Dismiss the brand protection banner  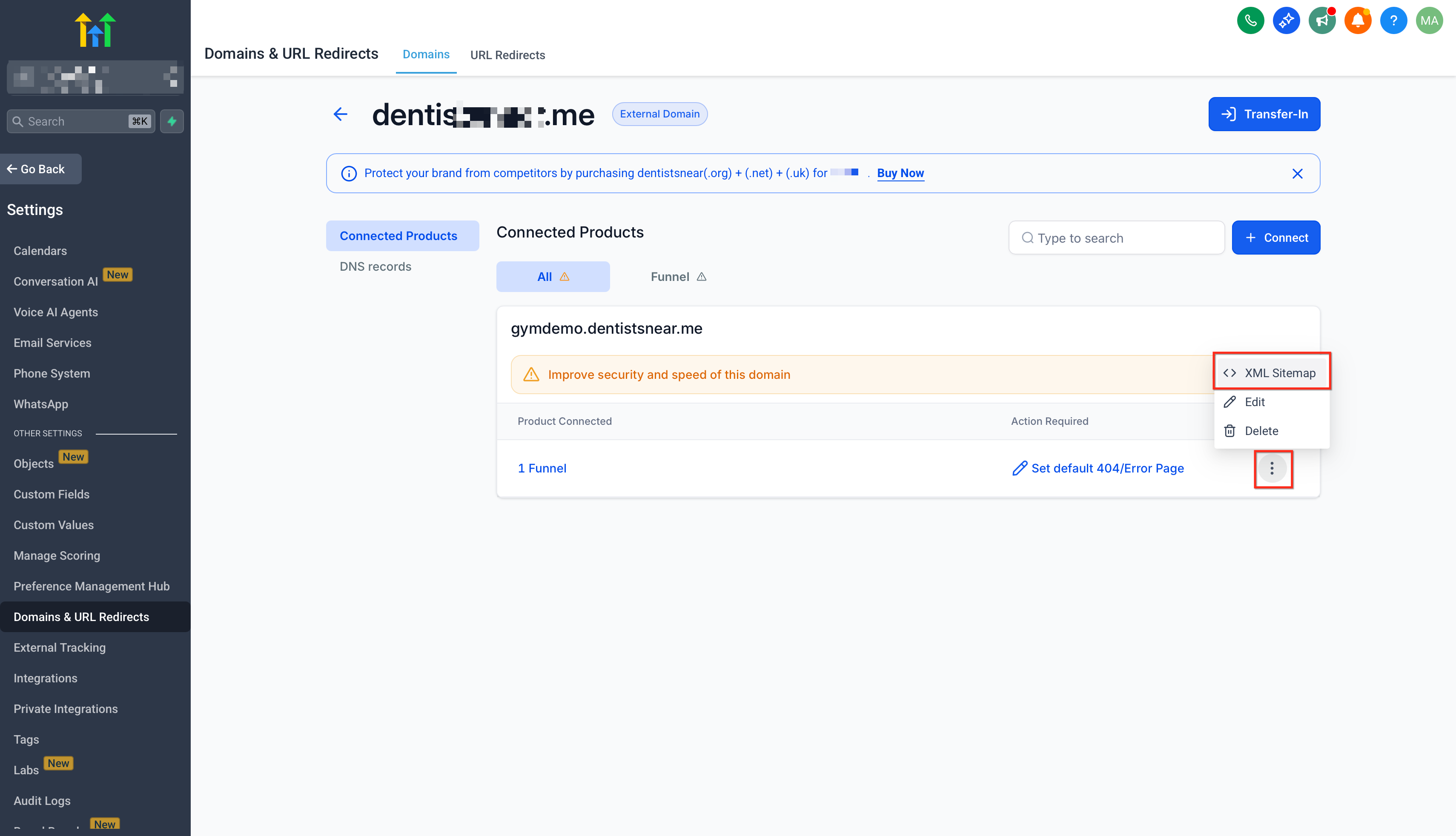point(1297,173)
